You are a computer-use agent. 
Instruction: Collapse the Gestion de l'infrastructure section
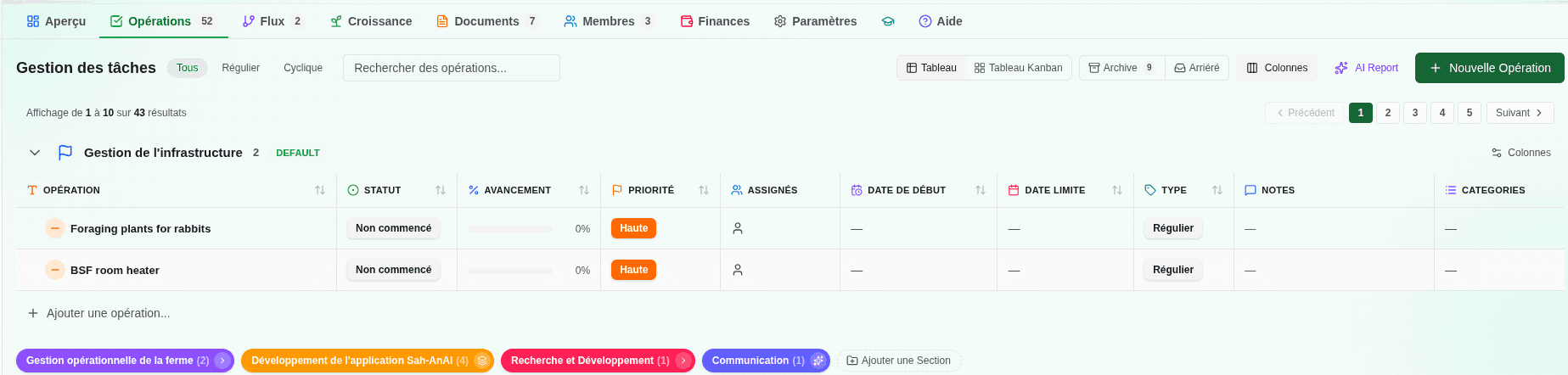(35, 153)
